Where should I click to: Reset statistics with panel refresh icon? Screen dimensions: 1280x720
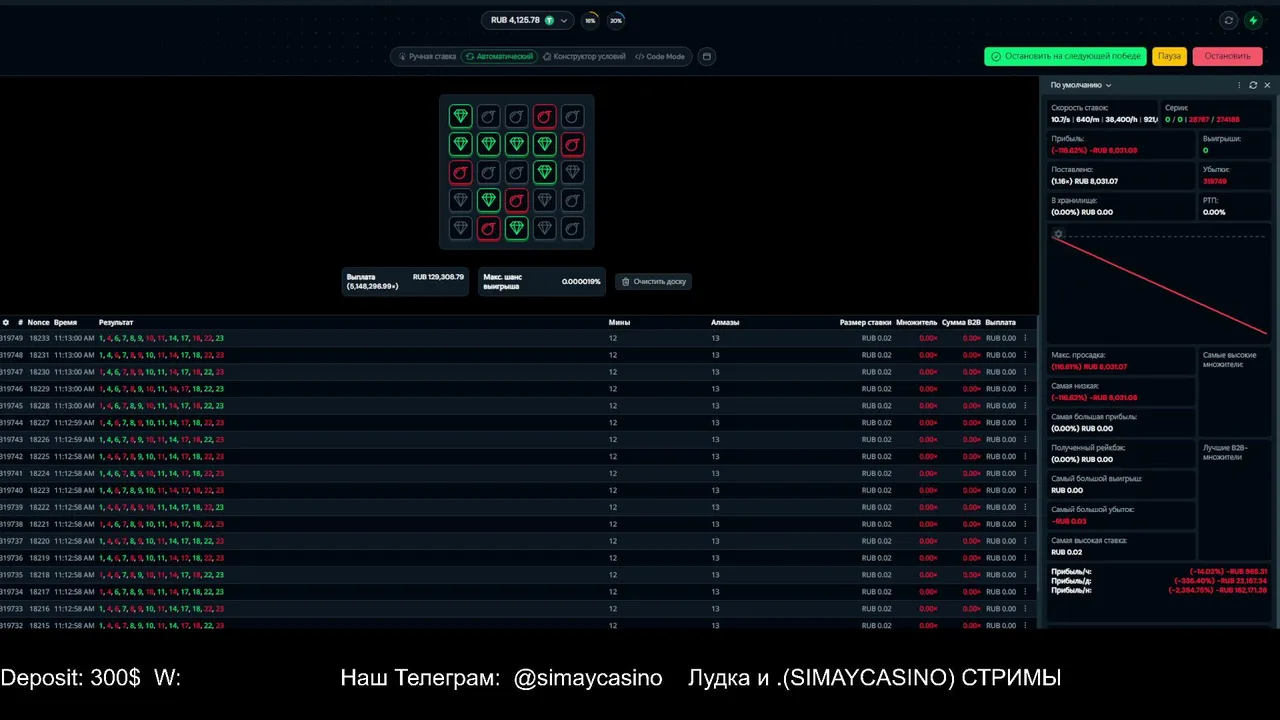pyautogui.click(x=1253, y=85)
